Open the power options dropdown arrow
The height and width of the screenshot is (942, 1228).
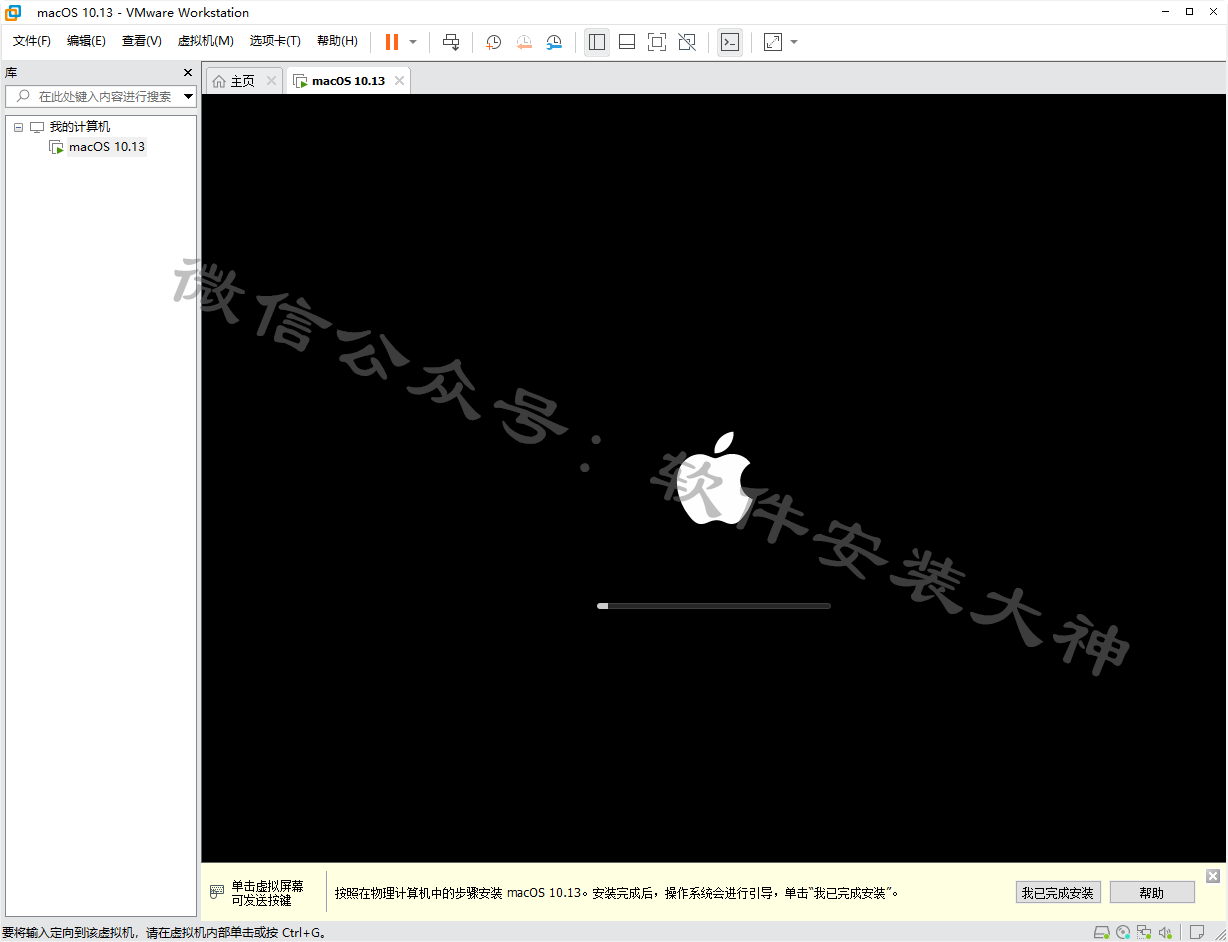click(413, 42)
